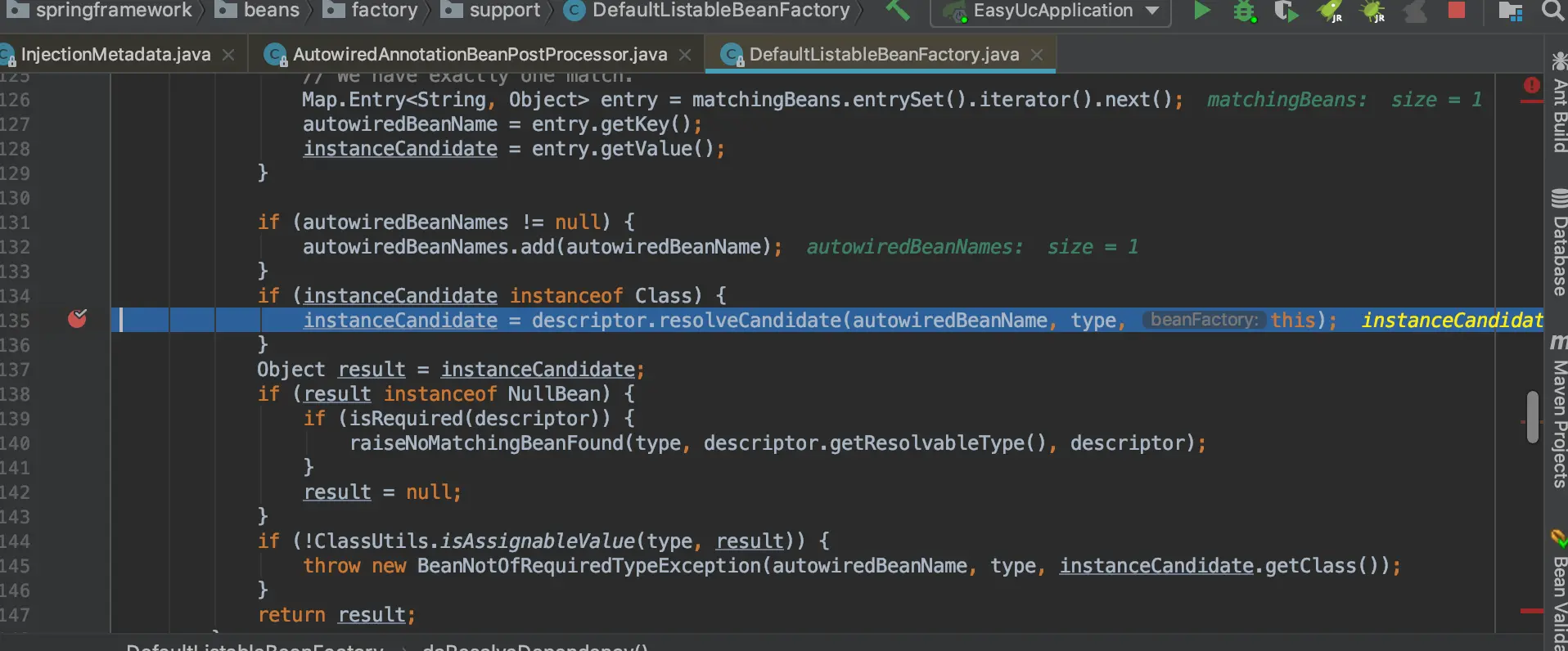This screenshot has height=651, width=1568.
Task: Click the 'beanFactory:' parameter hint on line 135
Action: [1204, 320]
